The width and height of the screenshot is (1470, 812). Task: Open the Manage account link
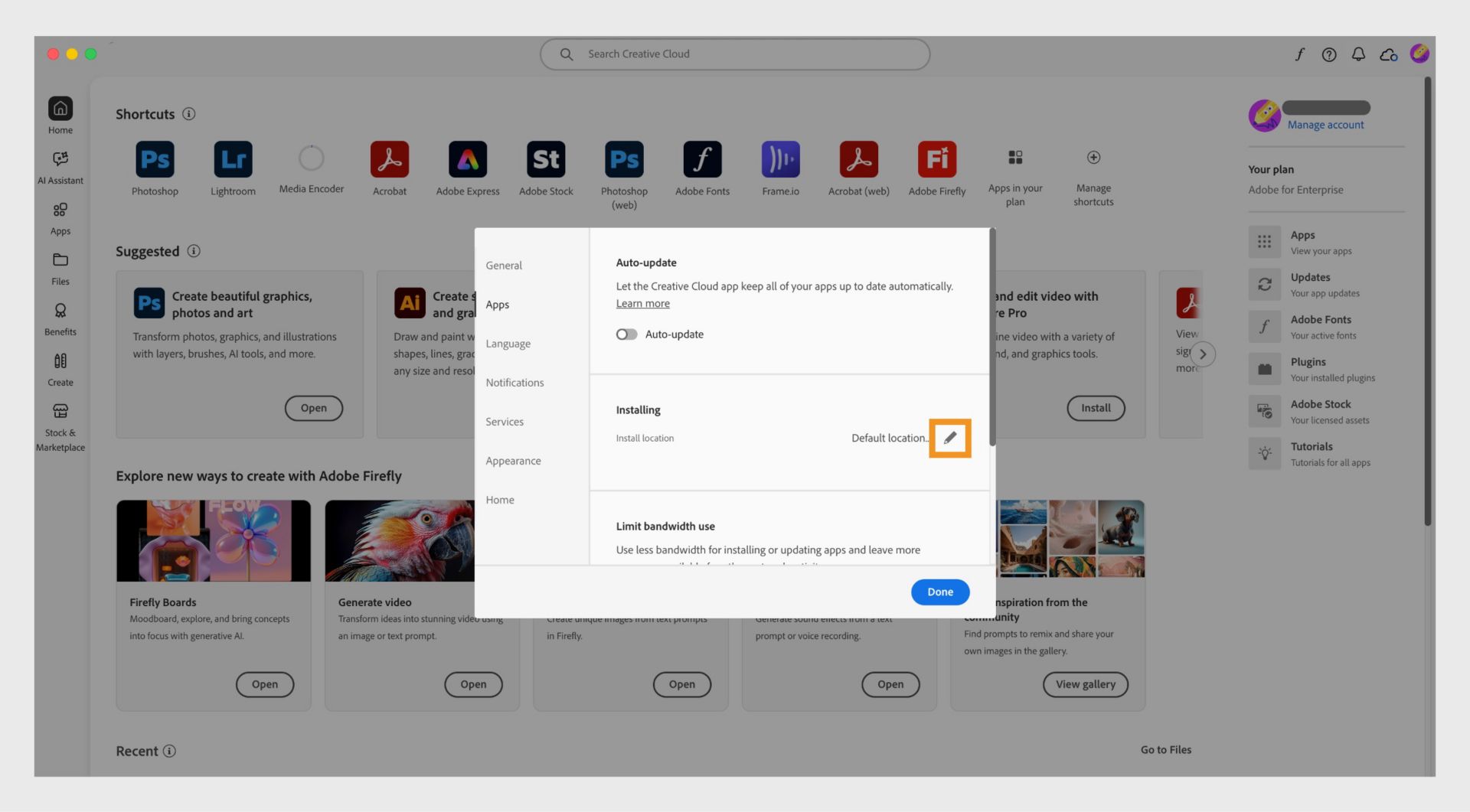pyautogui.click(x=1325, y=125)
